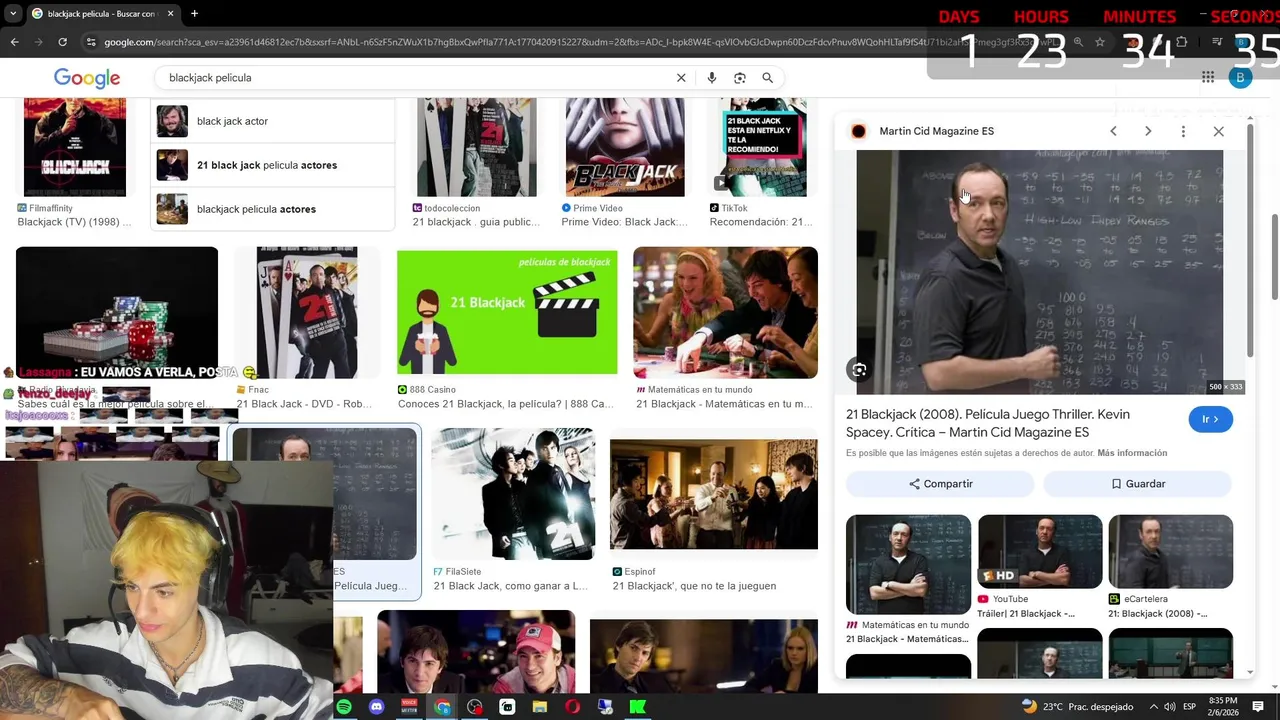Save the image with Guardar button
This screenshot has width=1280, height=720.
click(1138, 484)
